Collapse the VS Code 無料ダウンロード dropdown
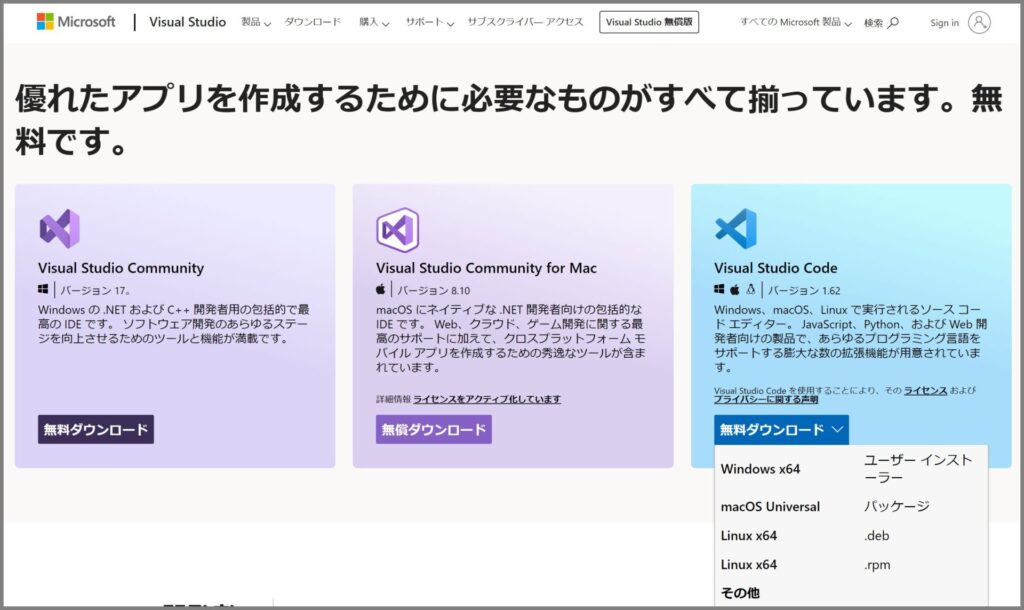The image size is (1024, 610). [781, 429]
